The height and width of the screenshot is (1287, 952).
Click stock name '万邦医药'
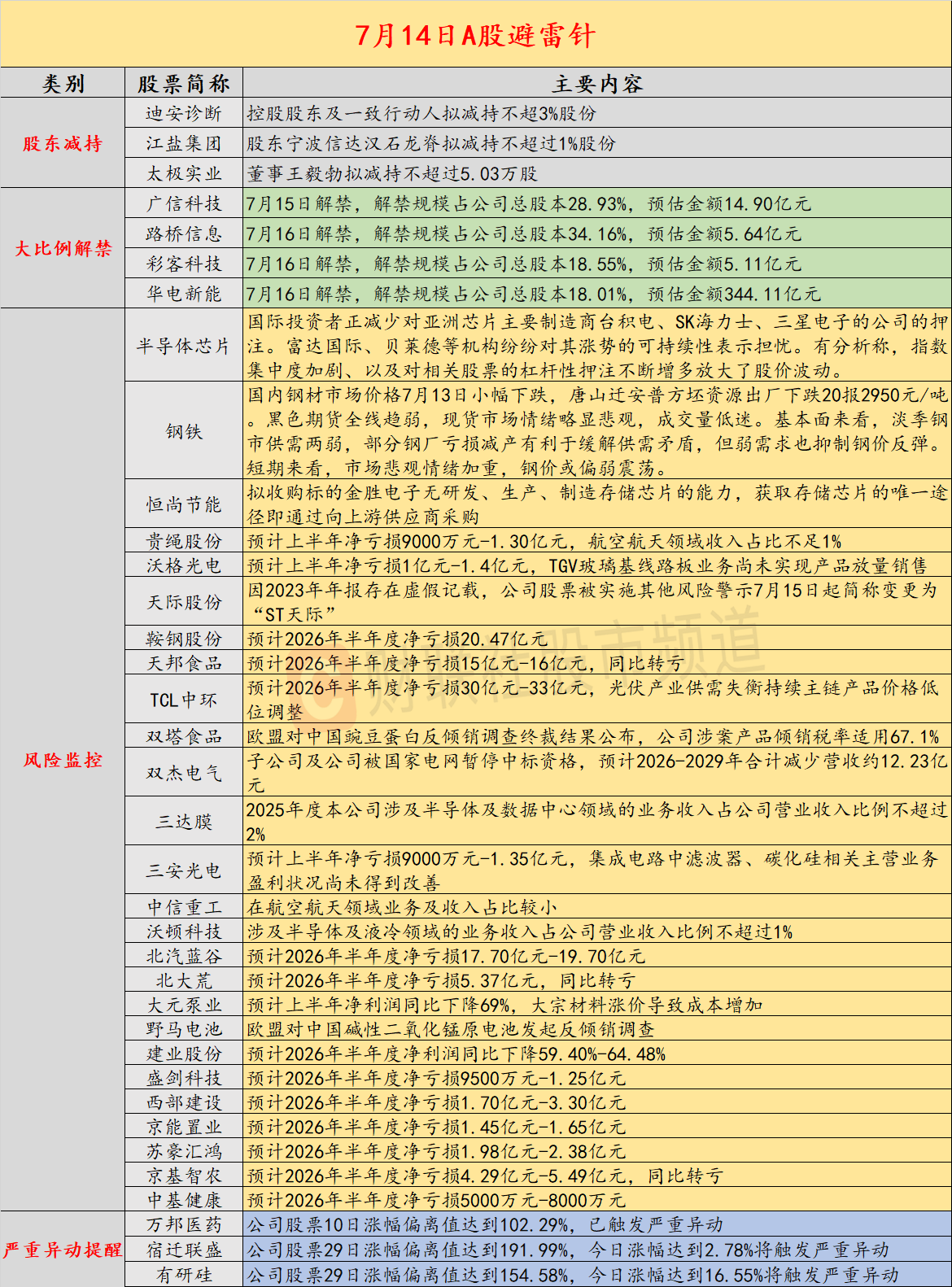click(184, 1224)
